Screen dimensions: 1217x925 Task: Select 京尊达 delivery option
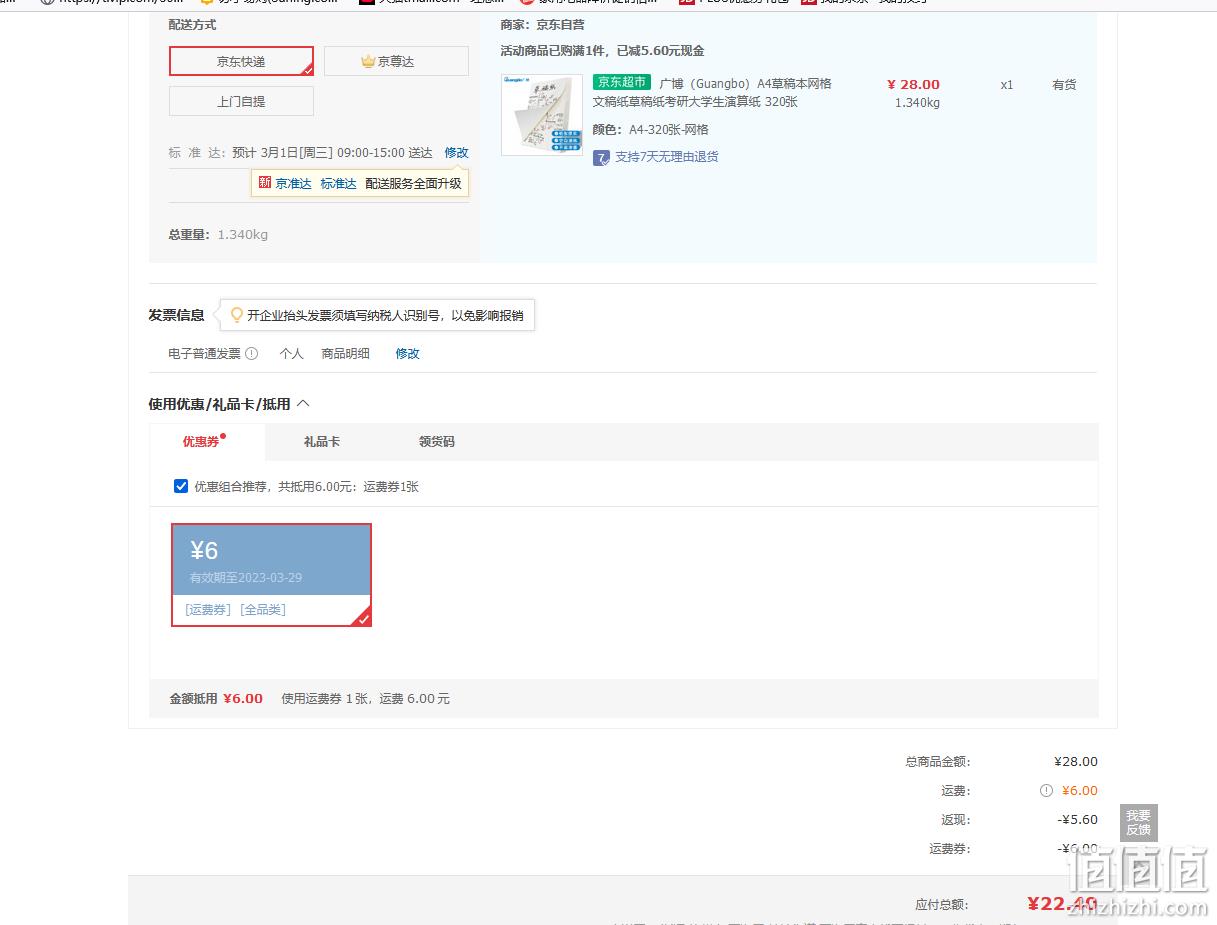(x=396, y=61)
